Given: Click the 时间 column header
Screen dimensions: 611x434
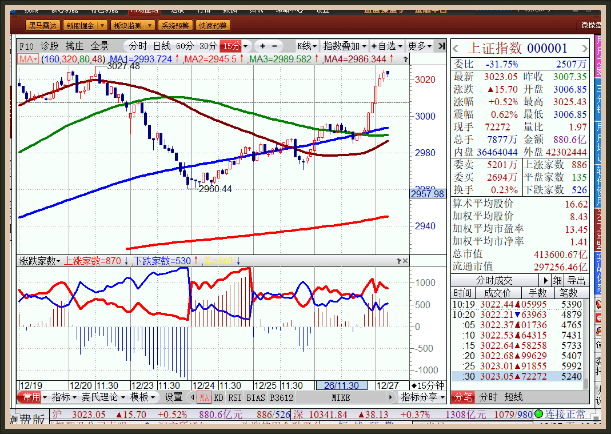Looking at the screenshot, I should (x=463, y=293).
